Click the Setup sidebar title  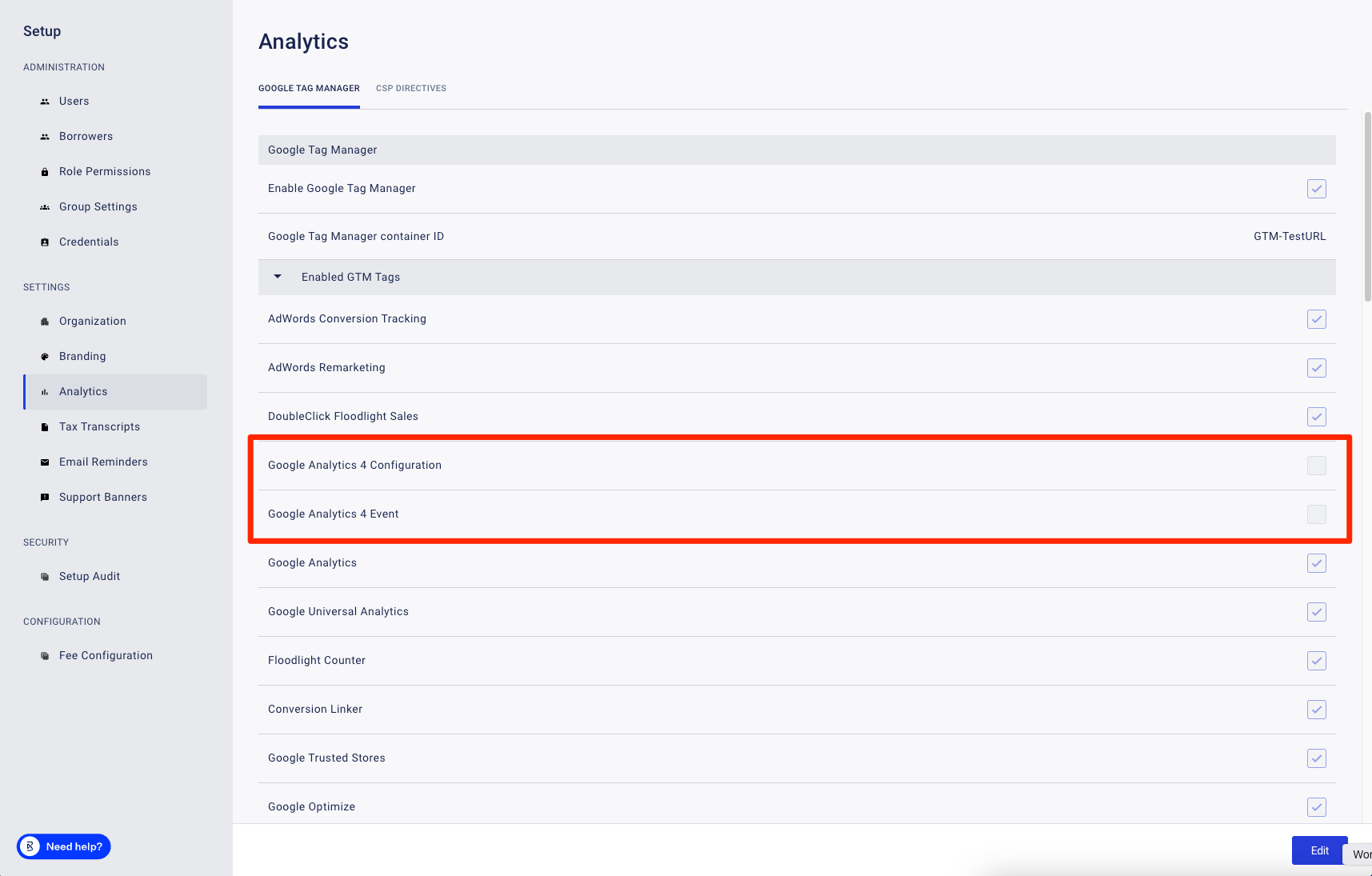tap(42, 31)
